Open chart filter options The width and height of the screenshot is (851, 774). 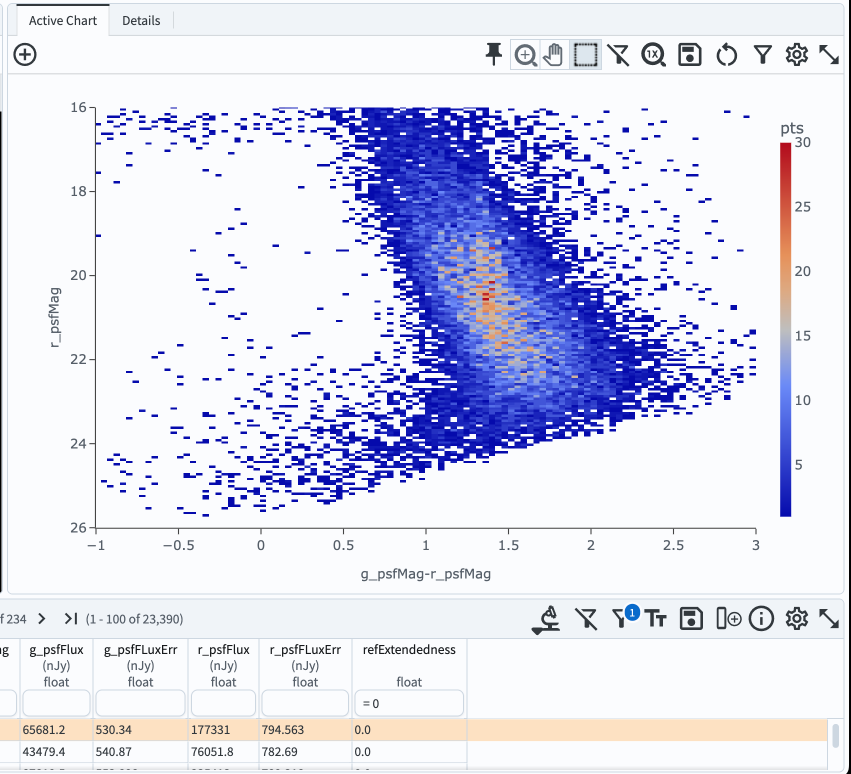[x=763, y=55]
